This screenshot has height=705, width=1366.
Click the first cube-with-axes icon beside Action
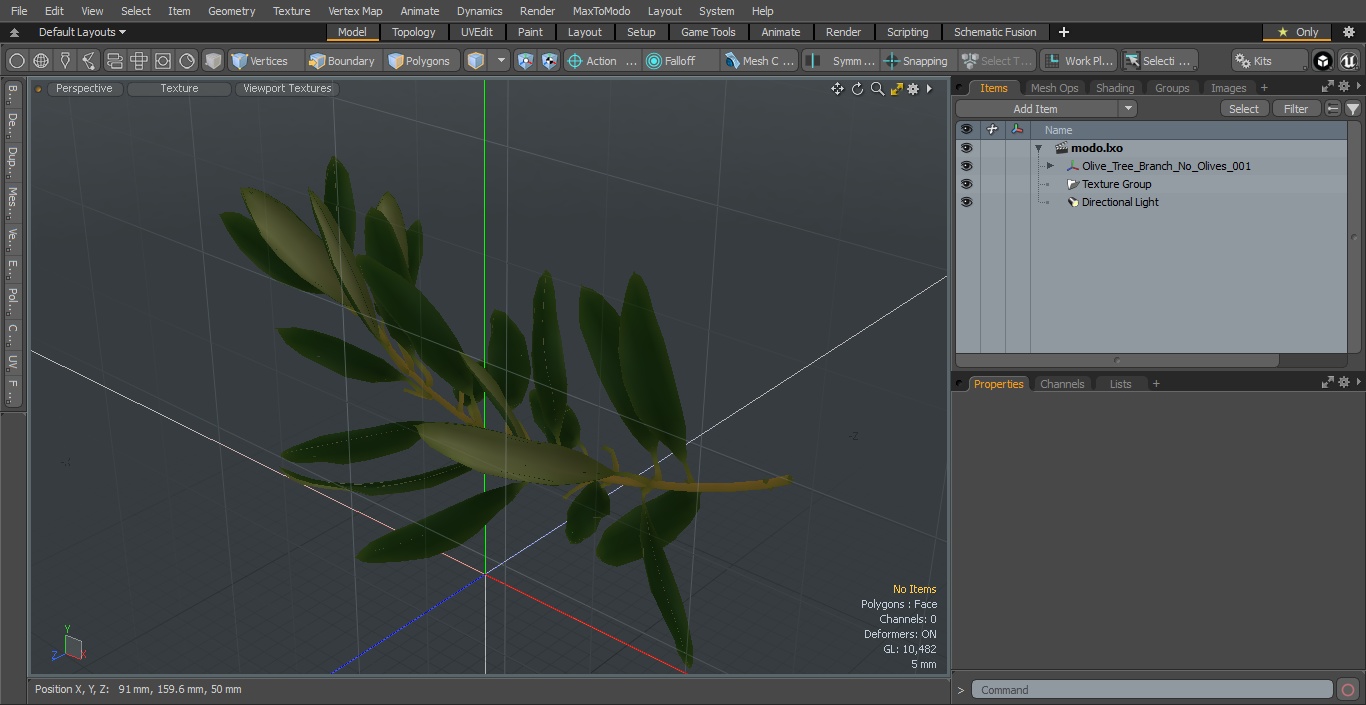(x=526, y=61)
